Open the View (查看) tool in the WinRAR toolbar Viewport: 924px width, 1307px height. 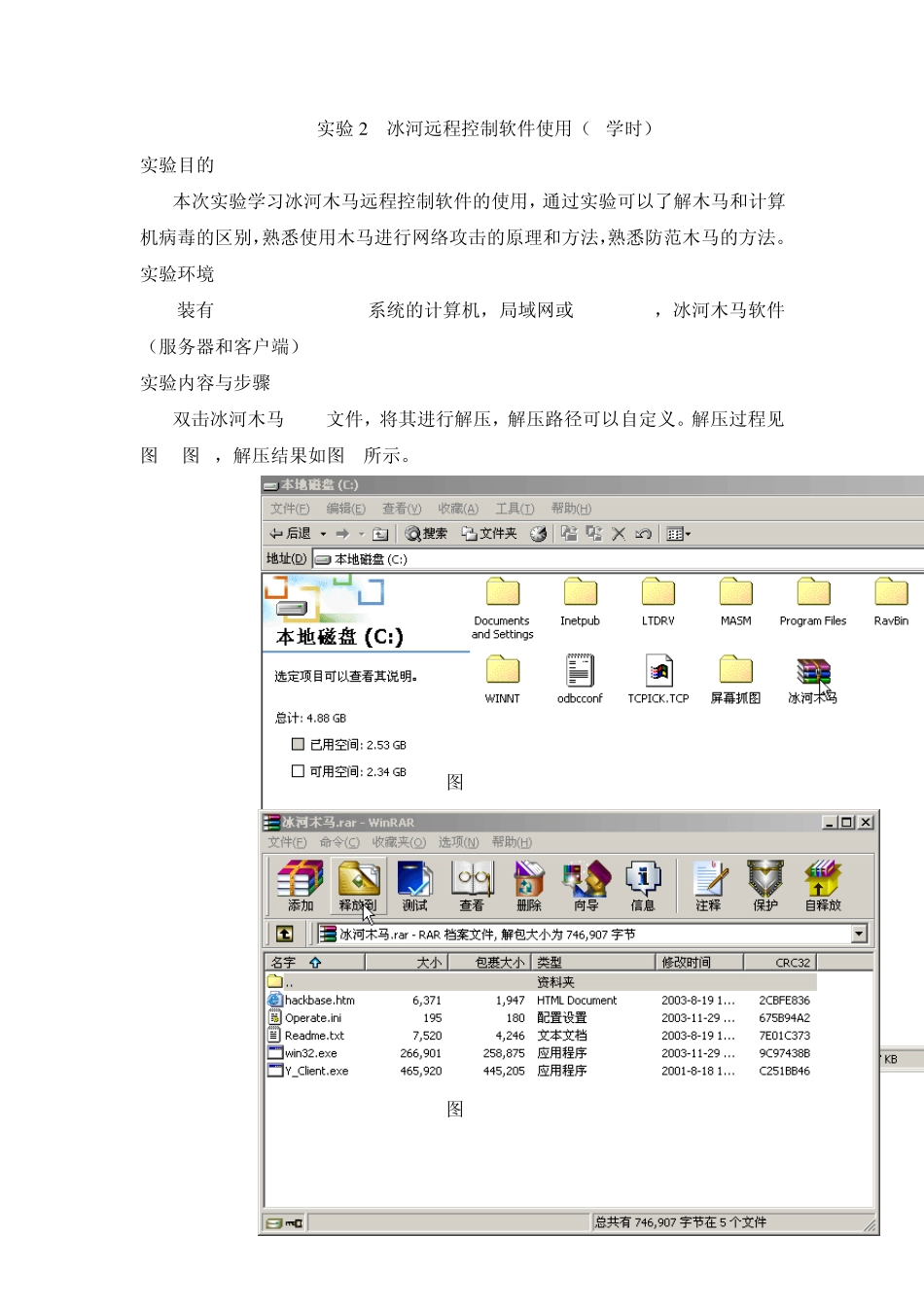472,886
